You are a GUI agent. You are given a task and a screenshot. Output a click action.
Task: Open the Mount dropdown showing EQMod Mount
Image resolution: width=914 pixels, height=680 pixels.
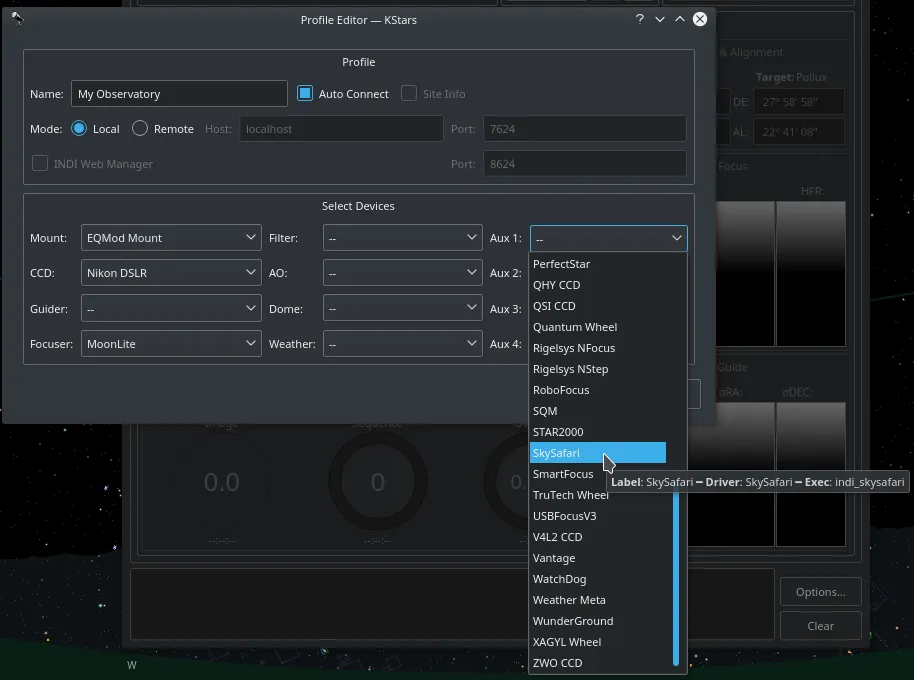click(x=171, y=238)
